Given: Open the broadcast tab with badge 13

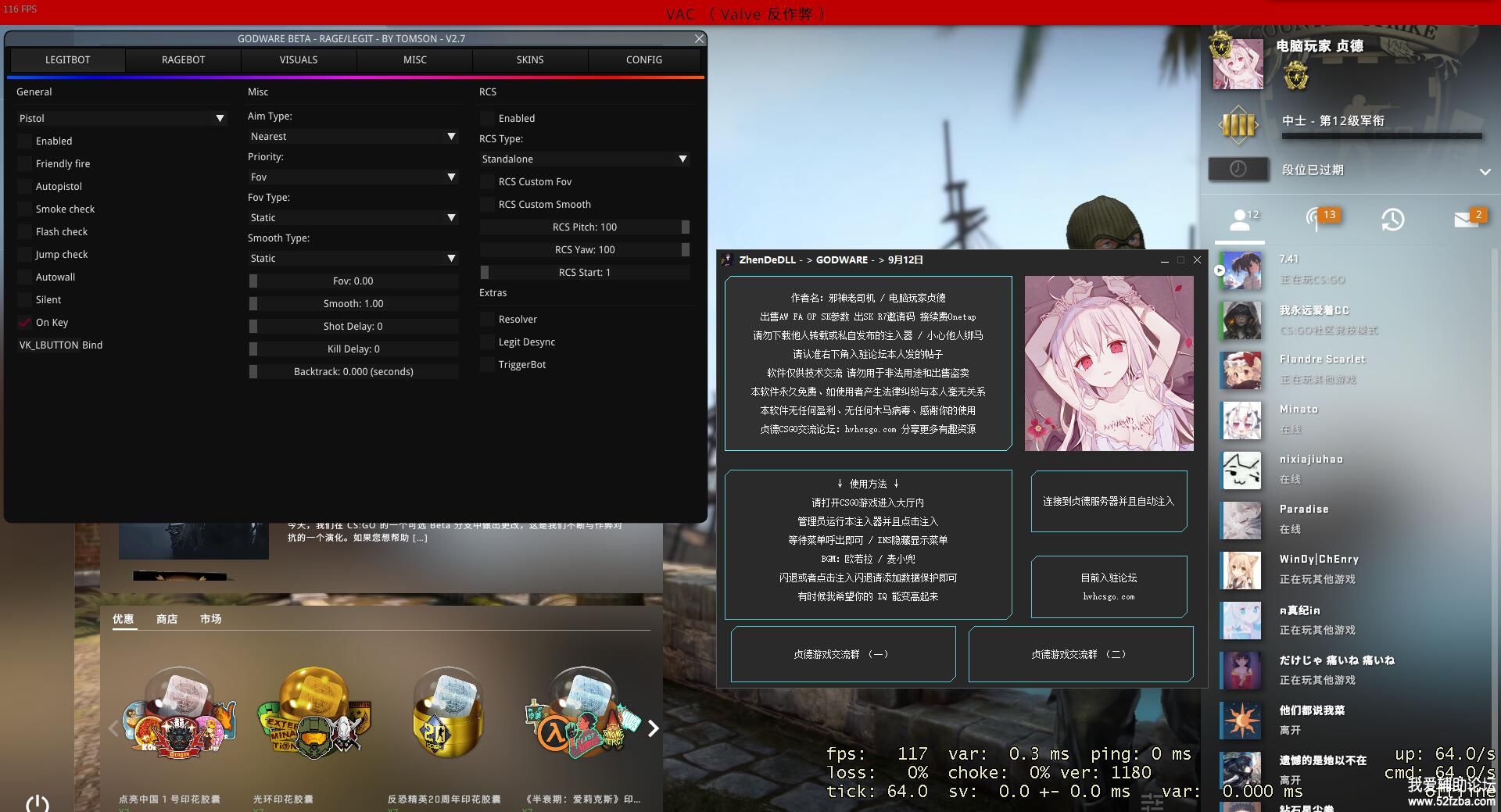Looking at the screenshot, I should (1321, 219).
